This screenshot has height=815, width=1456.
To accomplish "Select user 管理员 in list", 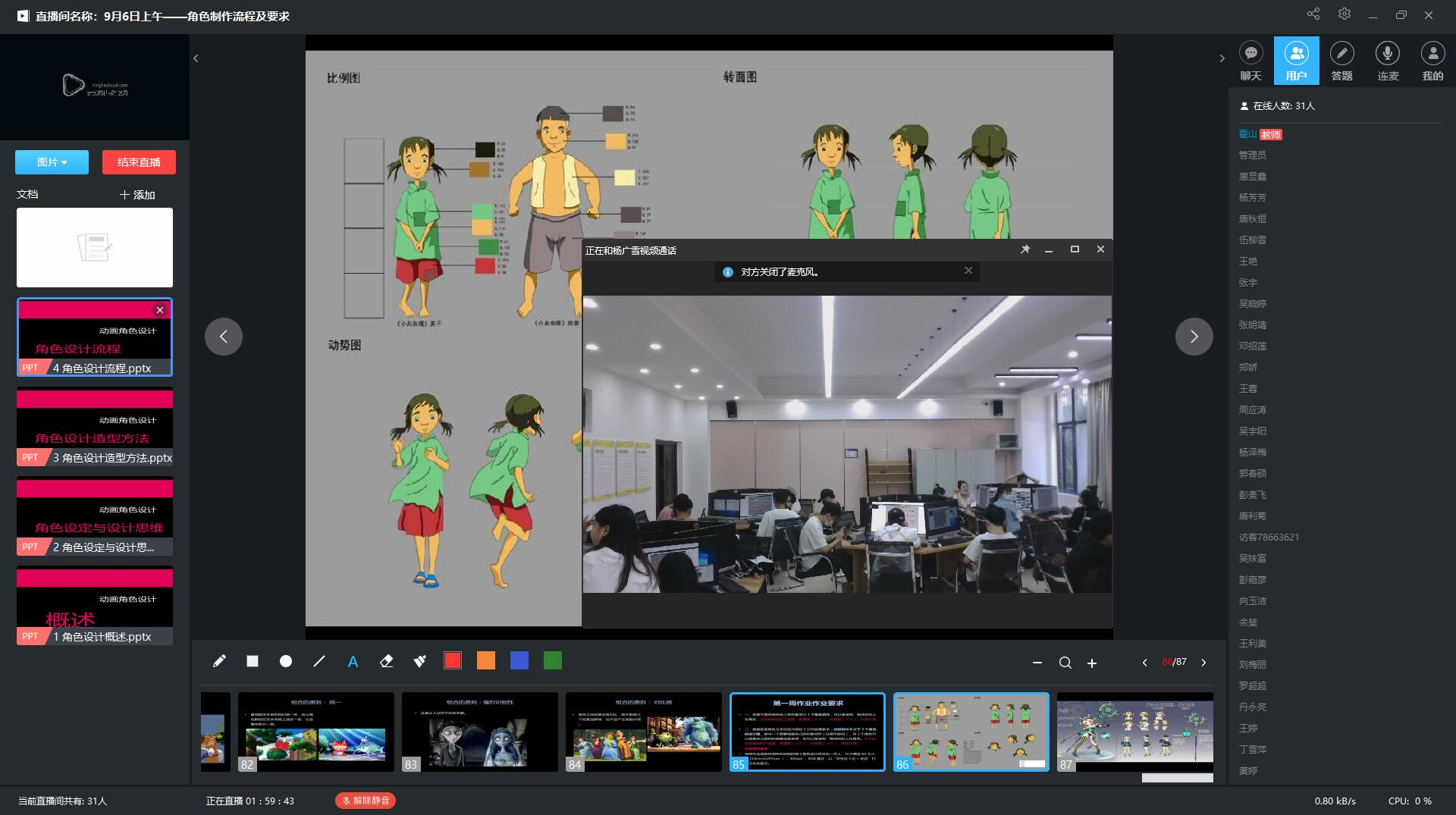I will click(x=1253, y=155).
